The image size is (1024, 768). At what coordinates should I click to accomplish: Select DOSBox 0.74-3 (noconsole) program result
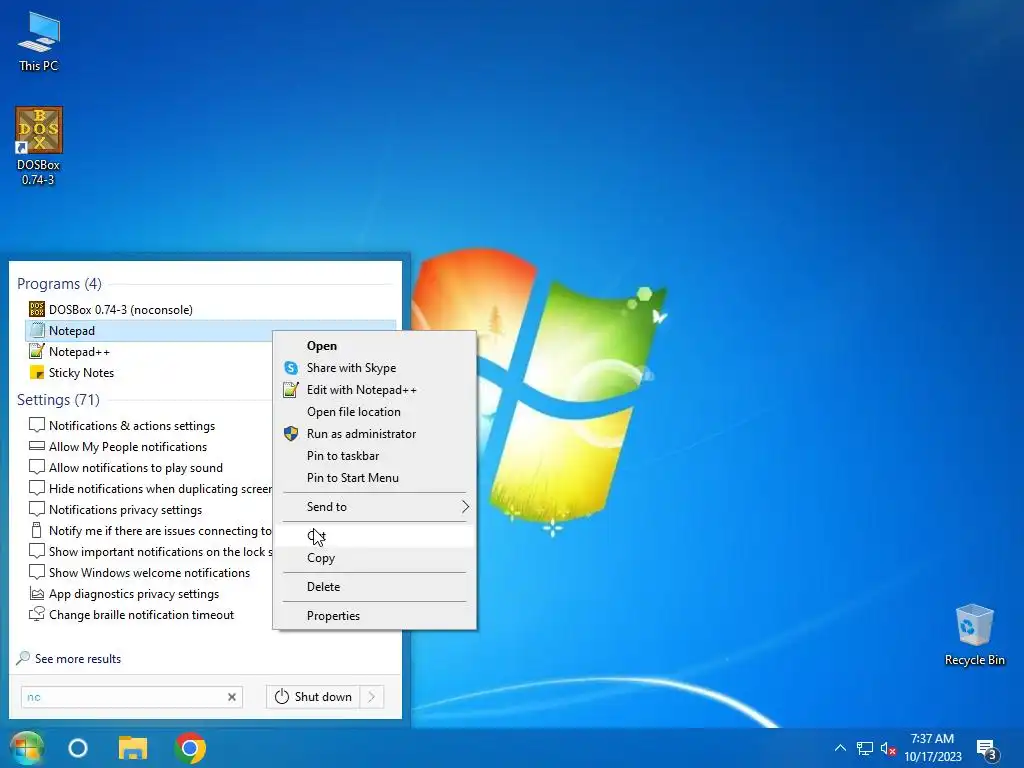click(x=210, y=310)
